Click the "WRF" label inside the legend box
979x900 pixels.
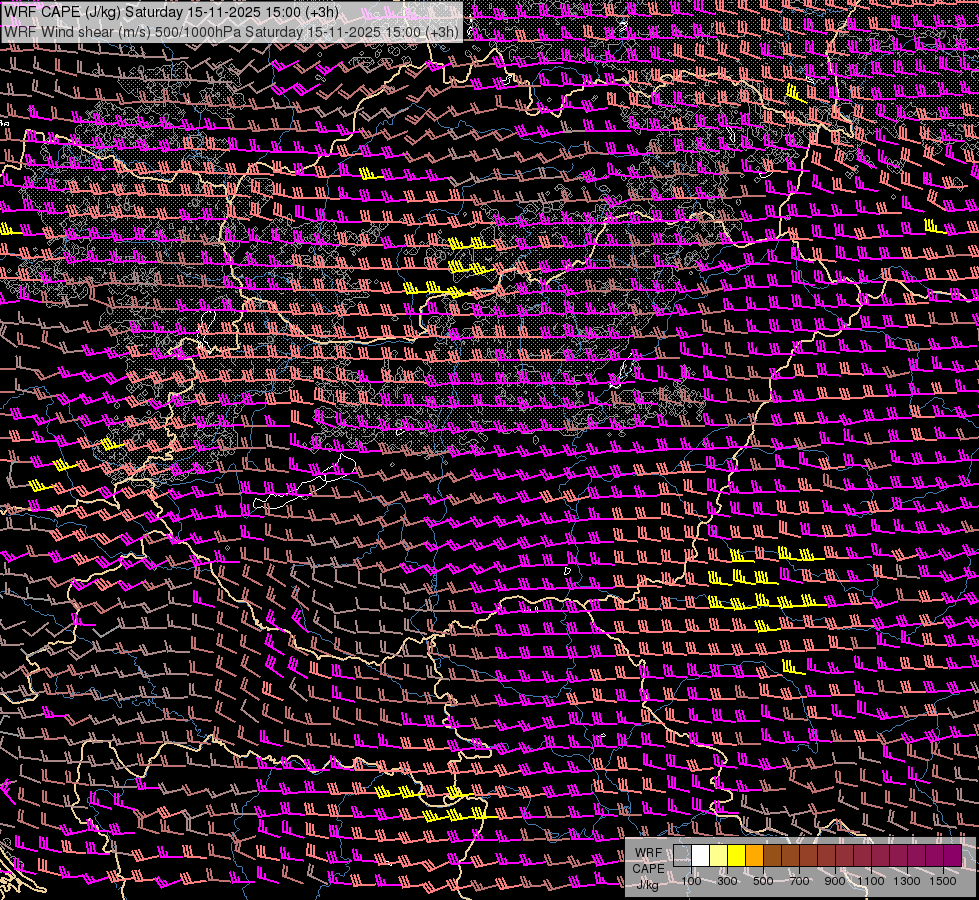tap(648, 853)
